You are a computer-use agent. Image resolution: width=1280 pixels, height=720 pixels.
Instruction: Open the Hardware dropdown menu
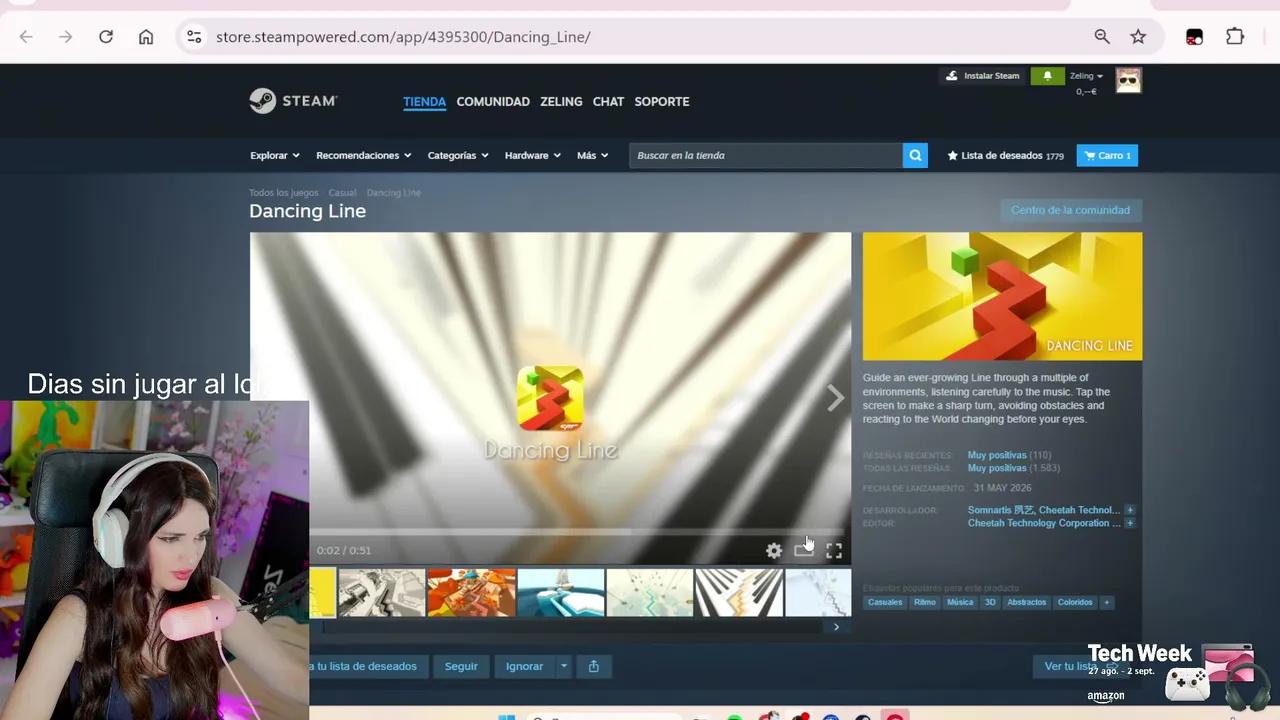pos(533,155)
